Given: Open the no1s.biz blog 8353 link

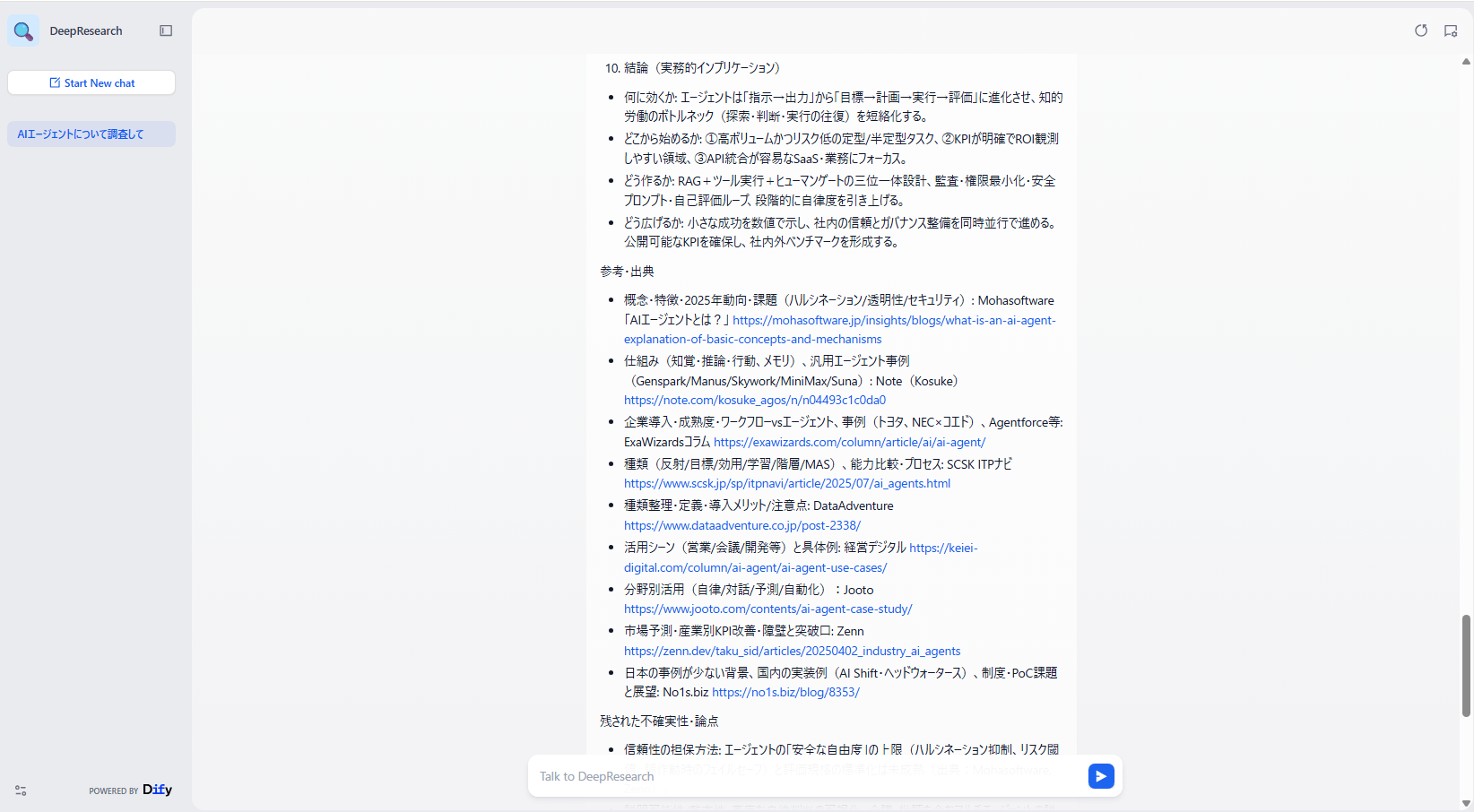Looking at the screenshot, I should point(785,693).
